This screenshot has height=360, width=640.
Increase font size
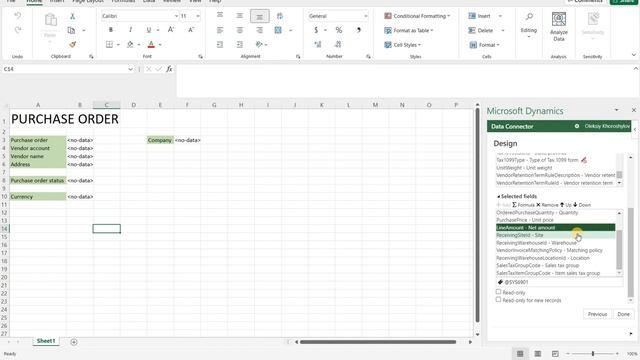point(171,30)
